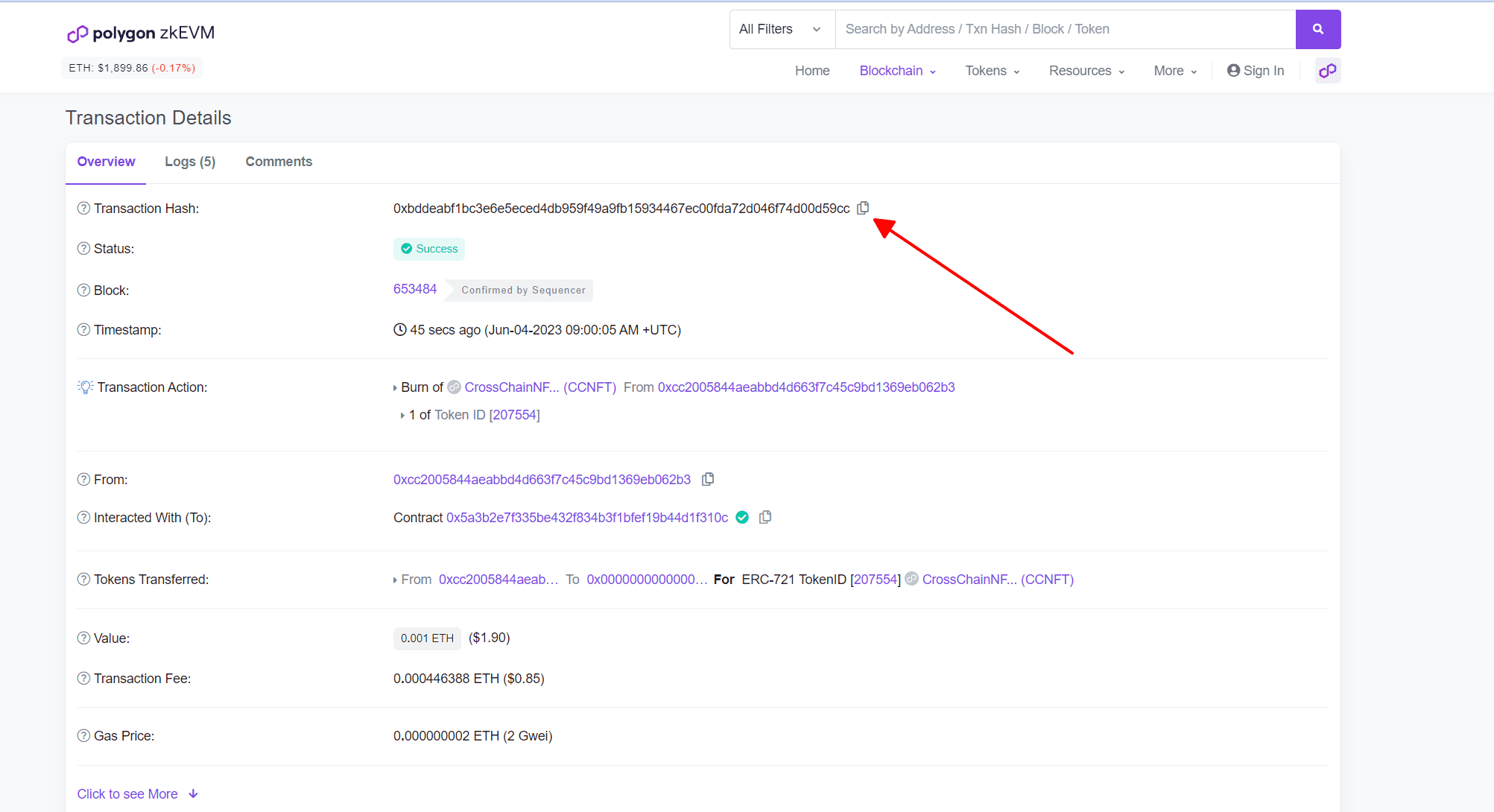Click help icon next to Transaction Fee
This screenshot has width=1494, height=812.
point(83,679)
